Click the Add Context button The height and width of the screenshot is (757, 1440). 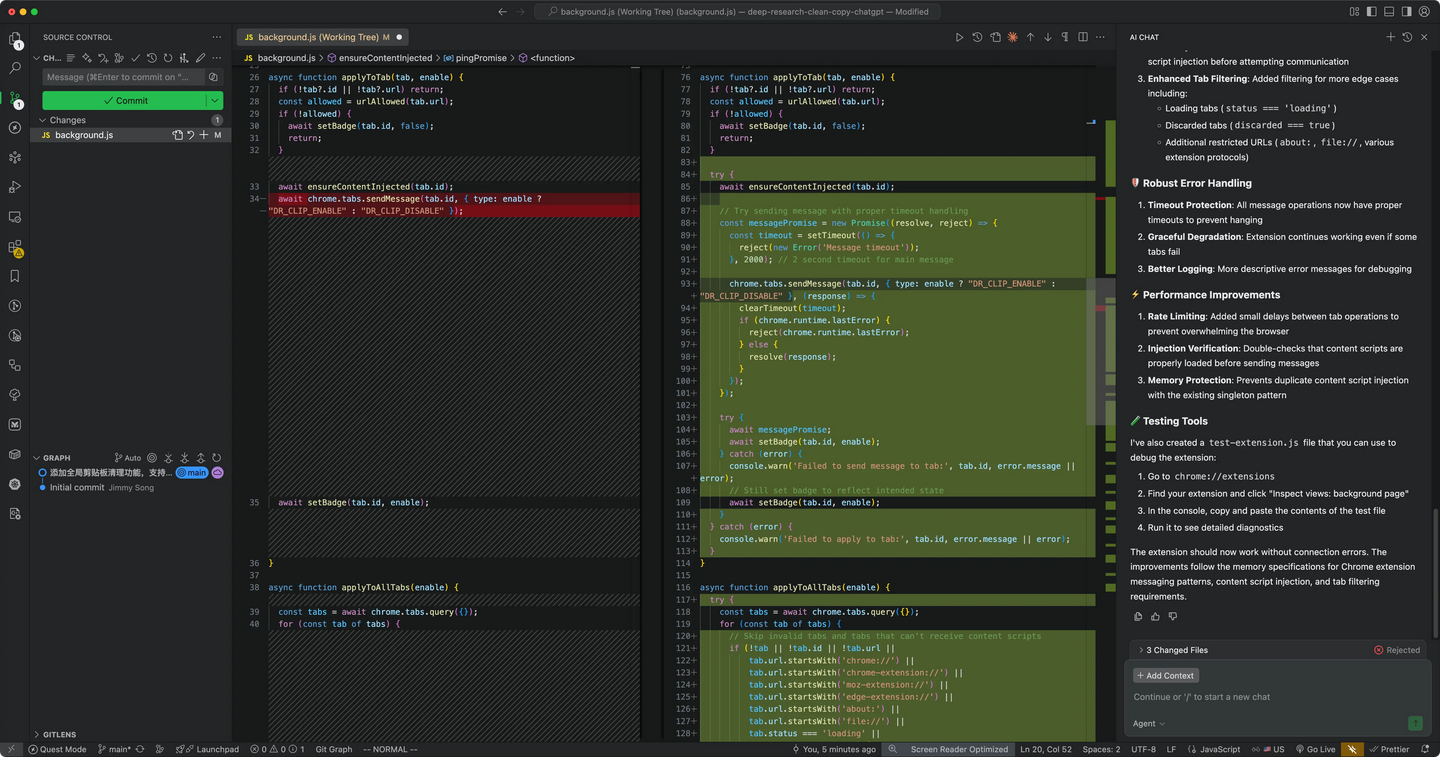tap(1165, 676)
